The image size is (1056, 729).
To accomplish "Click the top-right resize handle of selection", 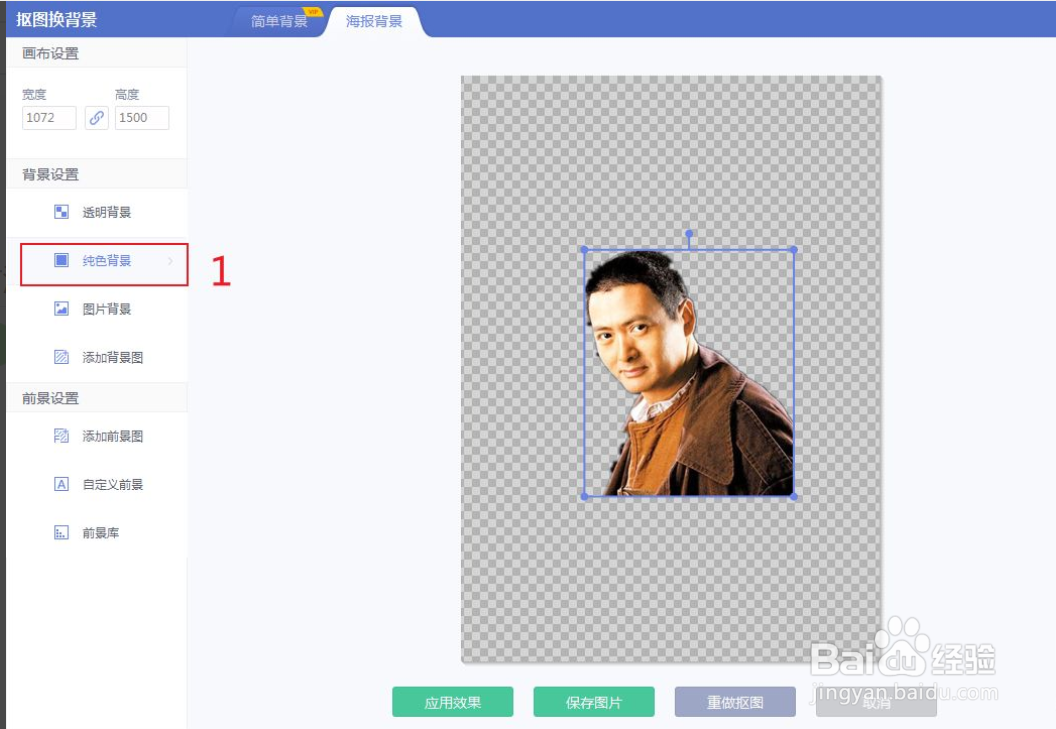I will (794, 250).
